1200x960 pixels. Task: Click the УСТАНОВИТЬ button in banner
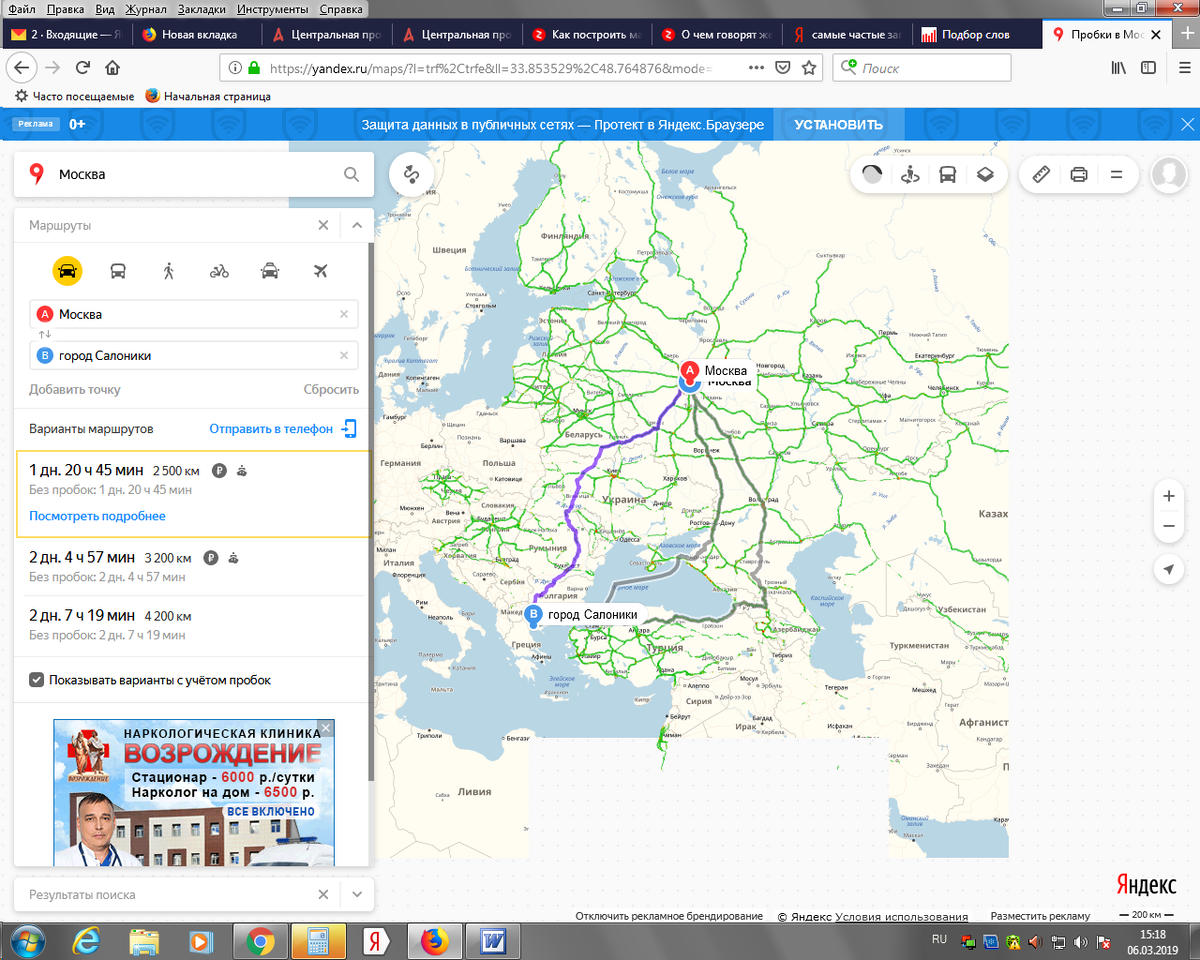click(838, 125)
